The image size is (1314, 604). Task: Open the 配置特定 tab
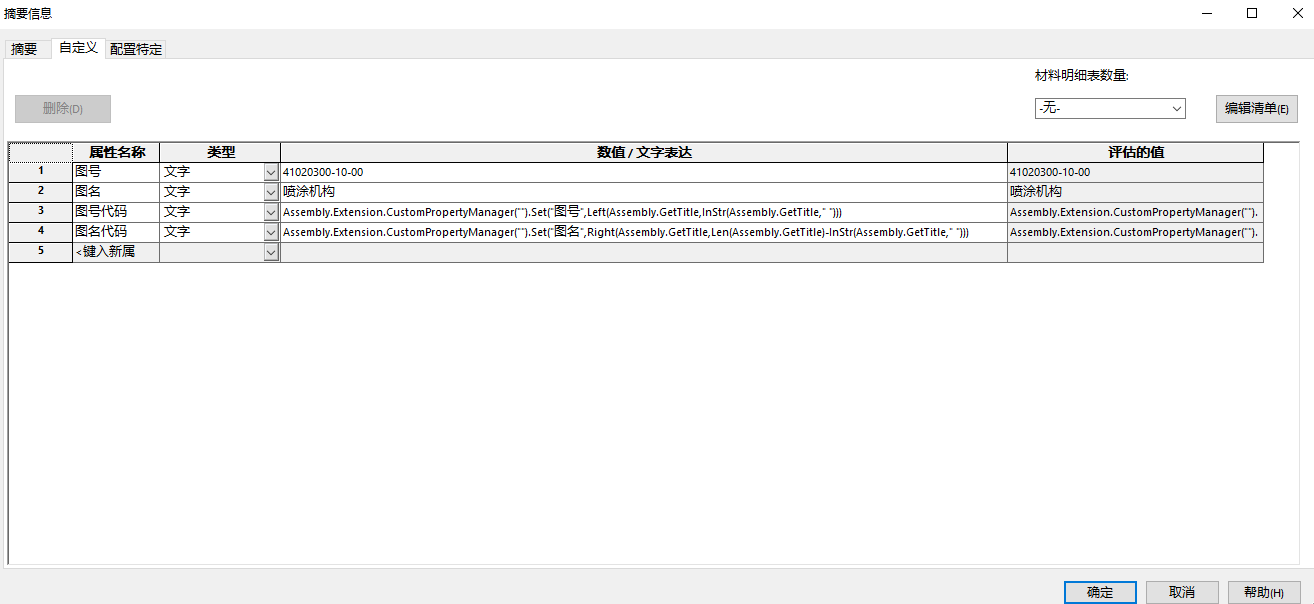(136, 49)
